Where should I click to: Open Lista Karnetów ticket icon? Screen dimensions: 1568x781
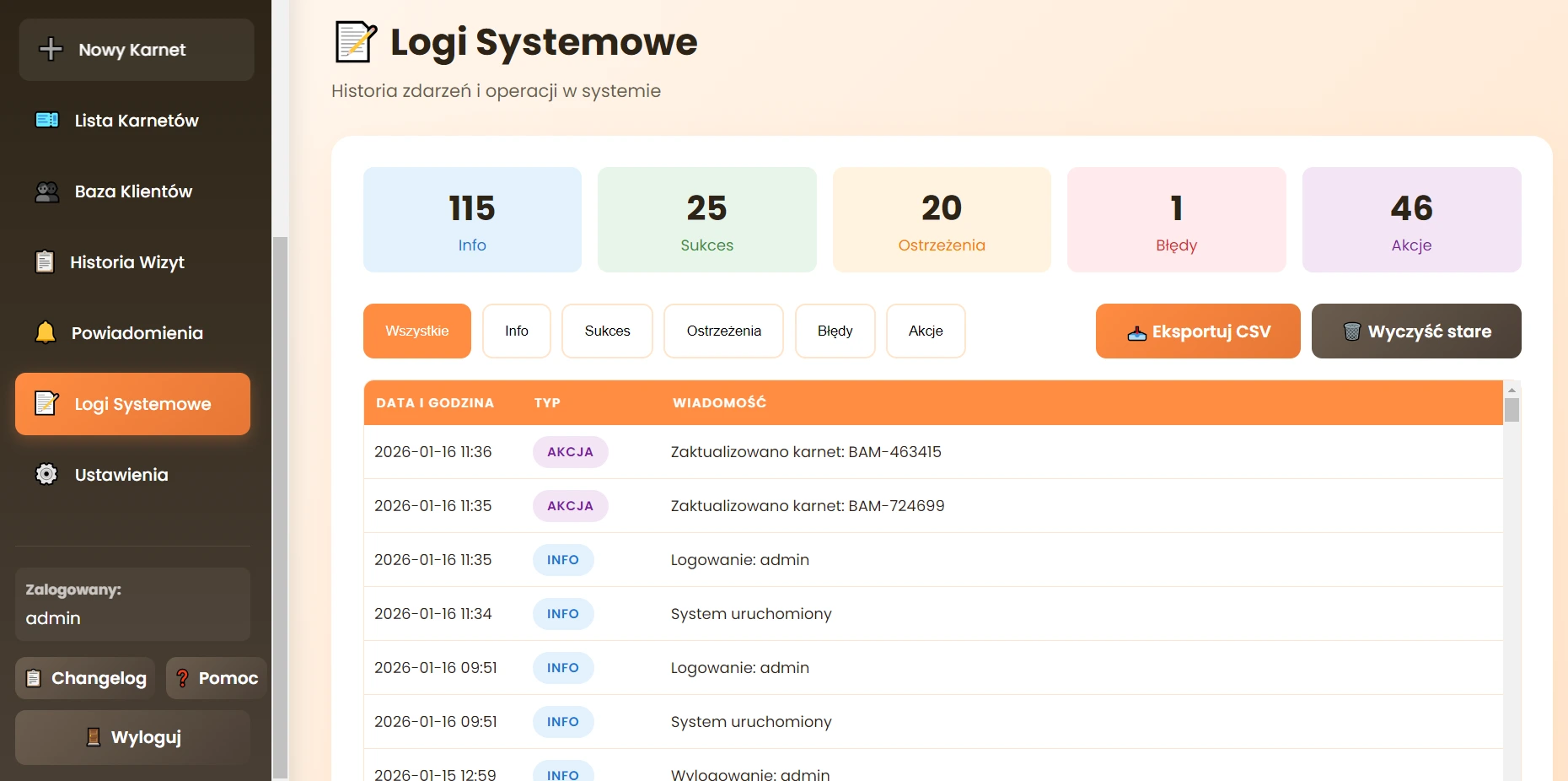click(47, 120)
